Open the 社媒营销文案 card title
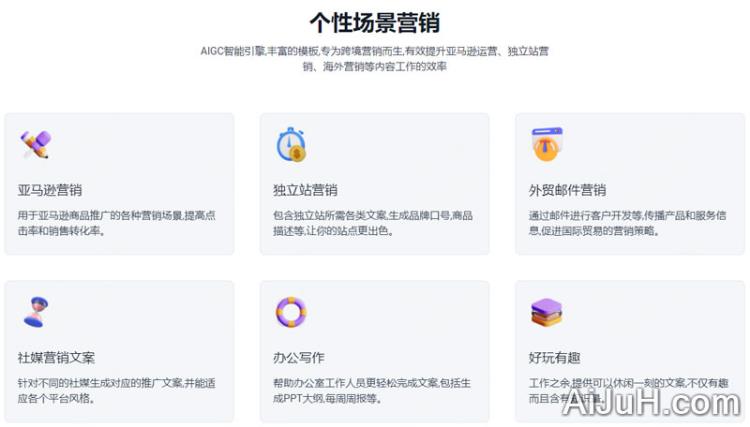 tap(56, 358)
